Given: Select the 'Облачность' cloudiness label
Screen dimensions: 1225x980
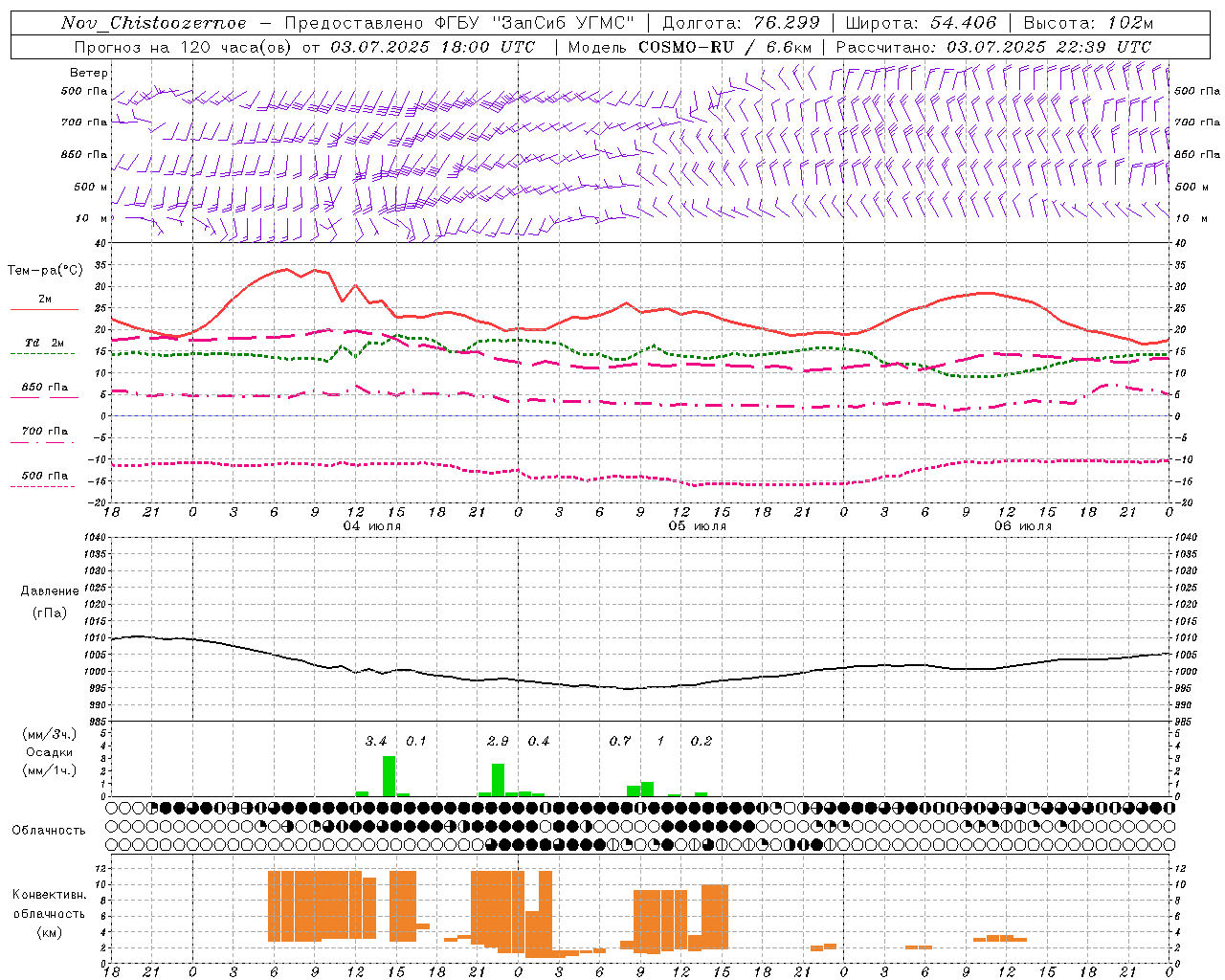Looking at the screenshot, I should [49, 831].
